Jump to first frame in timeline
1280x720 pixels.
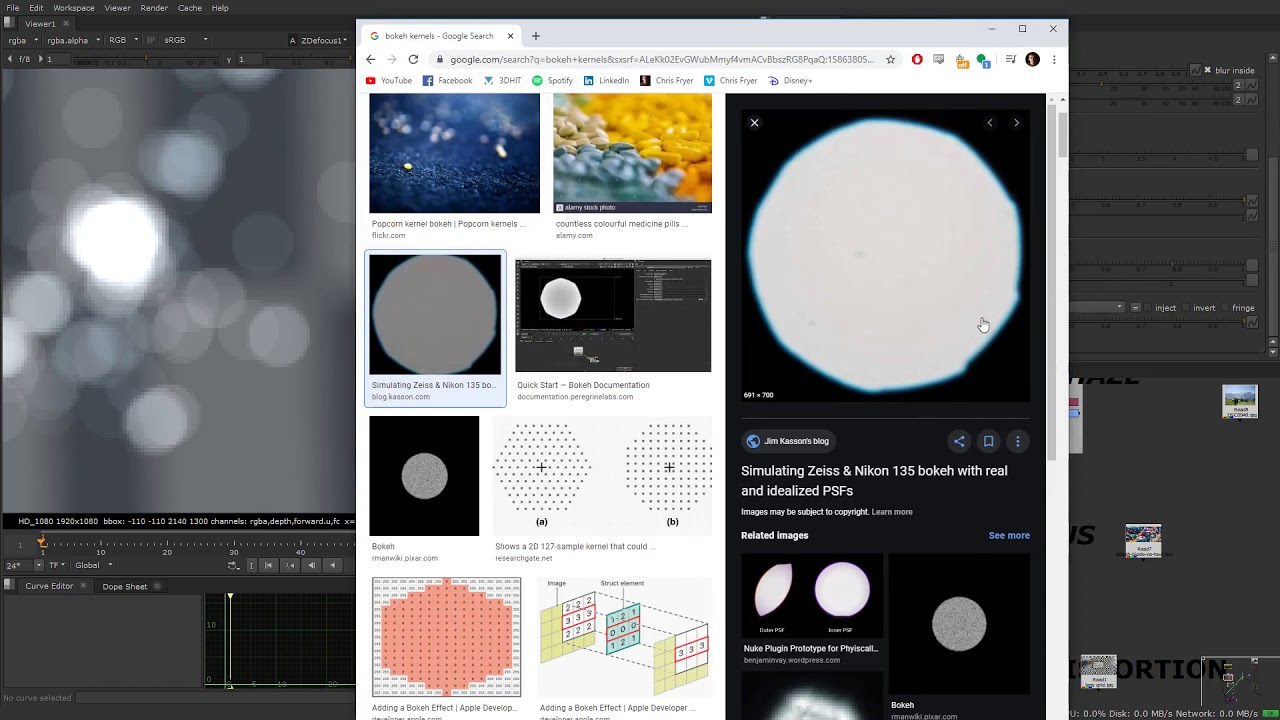click(268, 566)
